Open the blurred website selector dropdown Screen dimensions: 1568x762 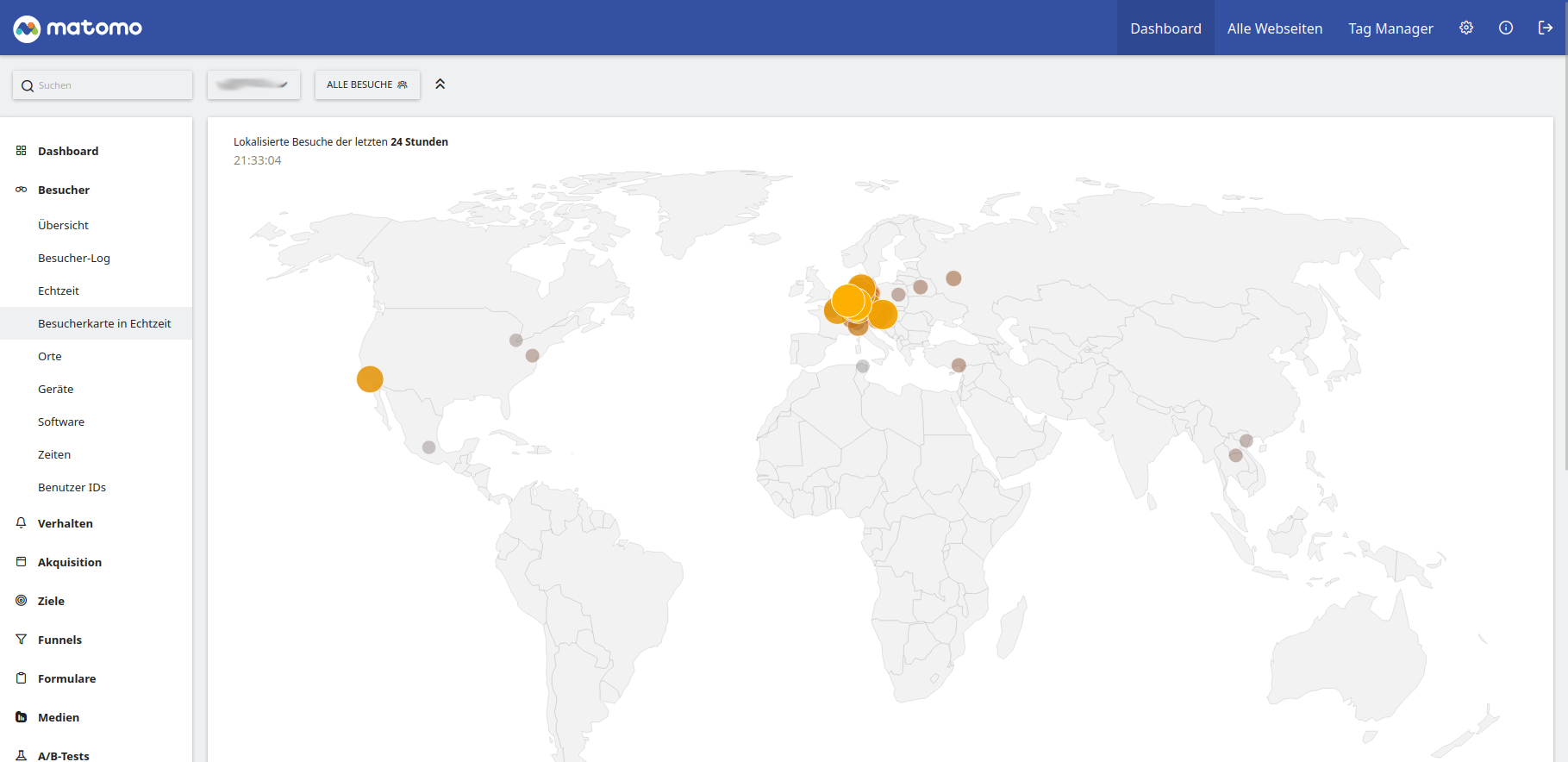[x=253, y=84]
